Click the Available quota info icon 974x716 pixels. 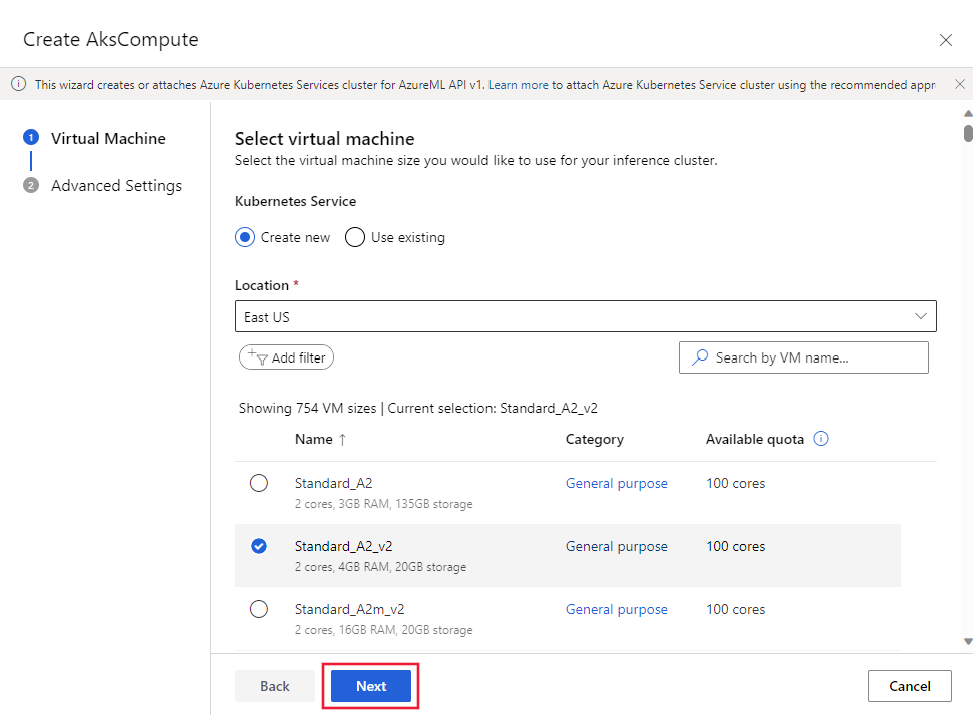point(820,438)
